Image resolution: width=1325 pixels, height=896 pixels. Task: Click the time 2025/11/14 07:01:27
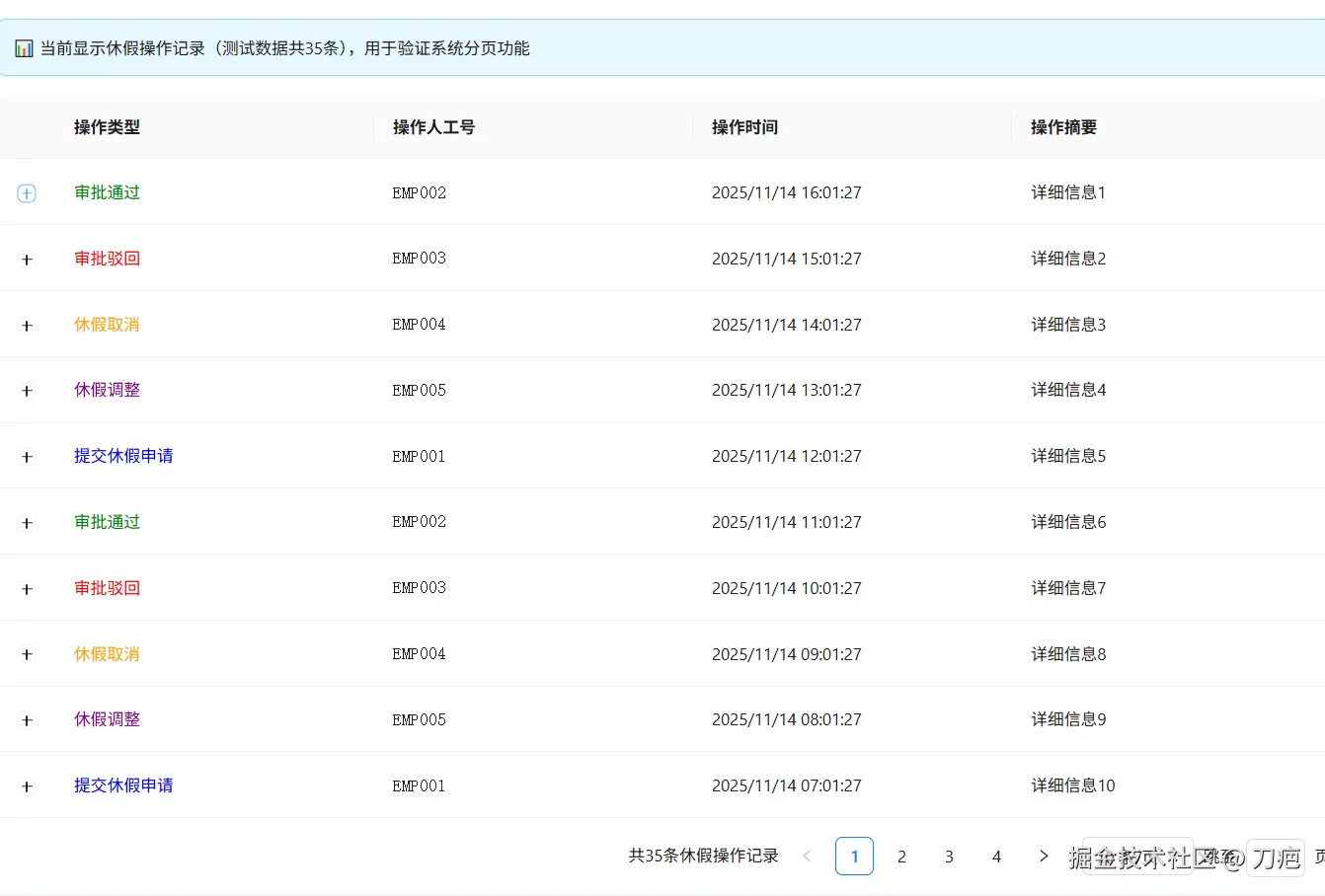pos(787,785)
